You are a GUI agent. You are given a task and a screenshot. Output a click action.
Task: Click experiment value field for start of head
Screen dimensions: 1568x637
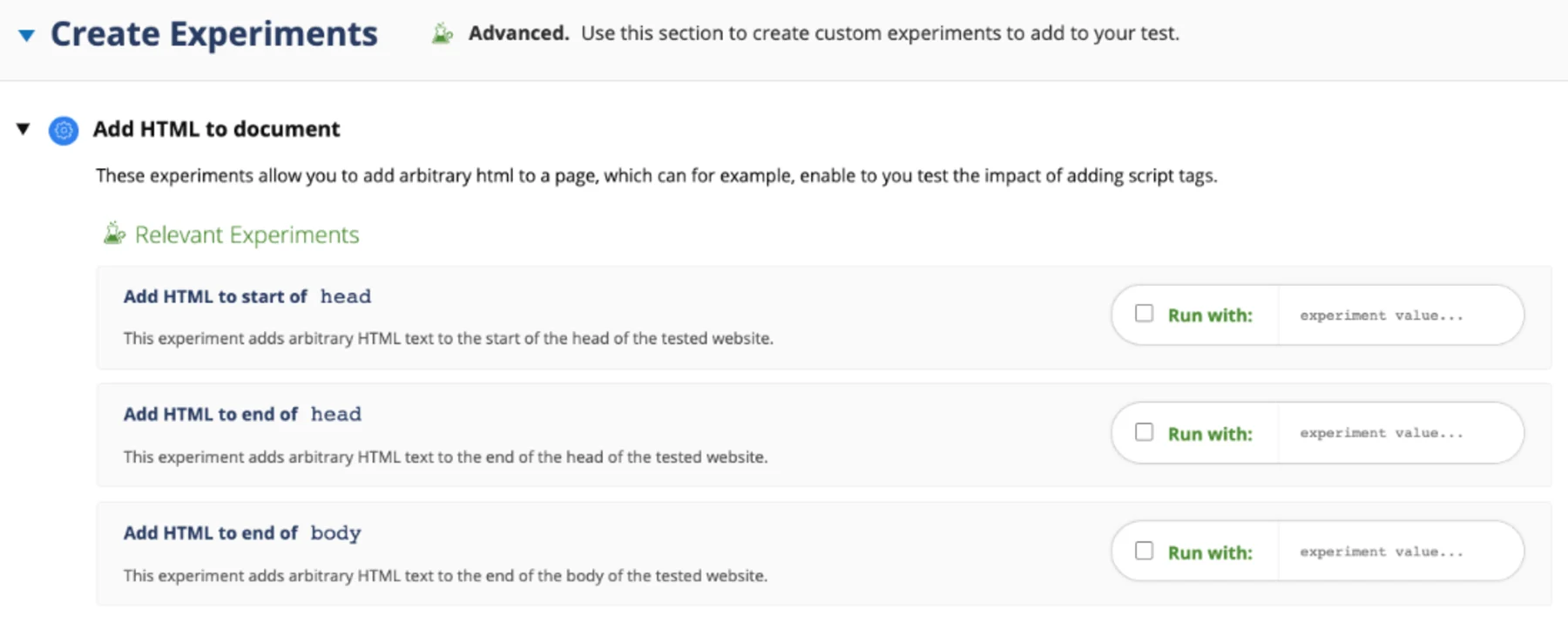1400,315
